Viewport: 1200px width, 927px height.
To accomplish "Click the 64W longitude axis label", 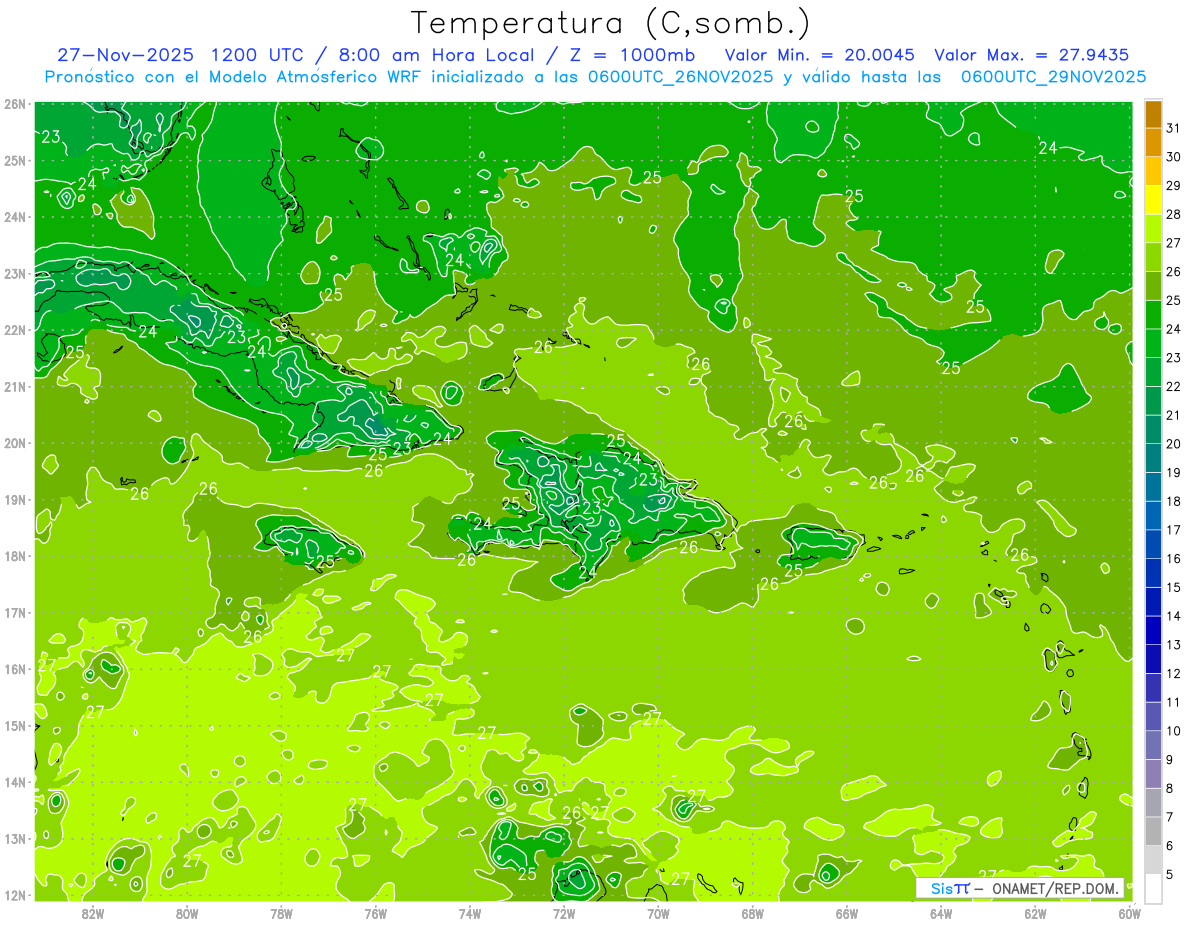I will click(x=941, y=913).
